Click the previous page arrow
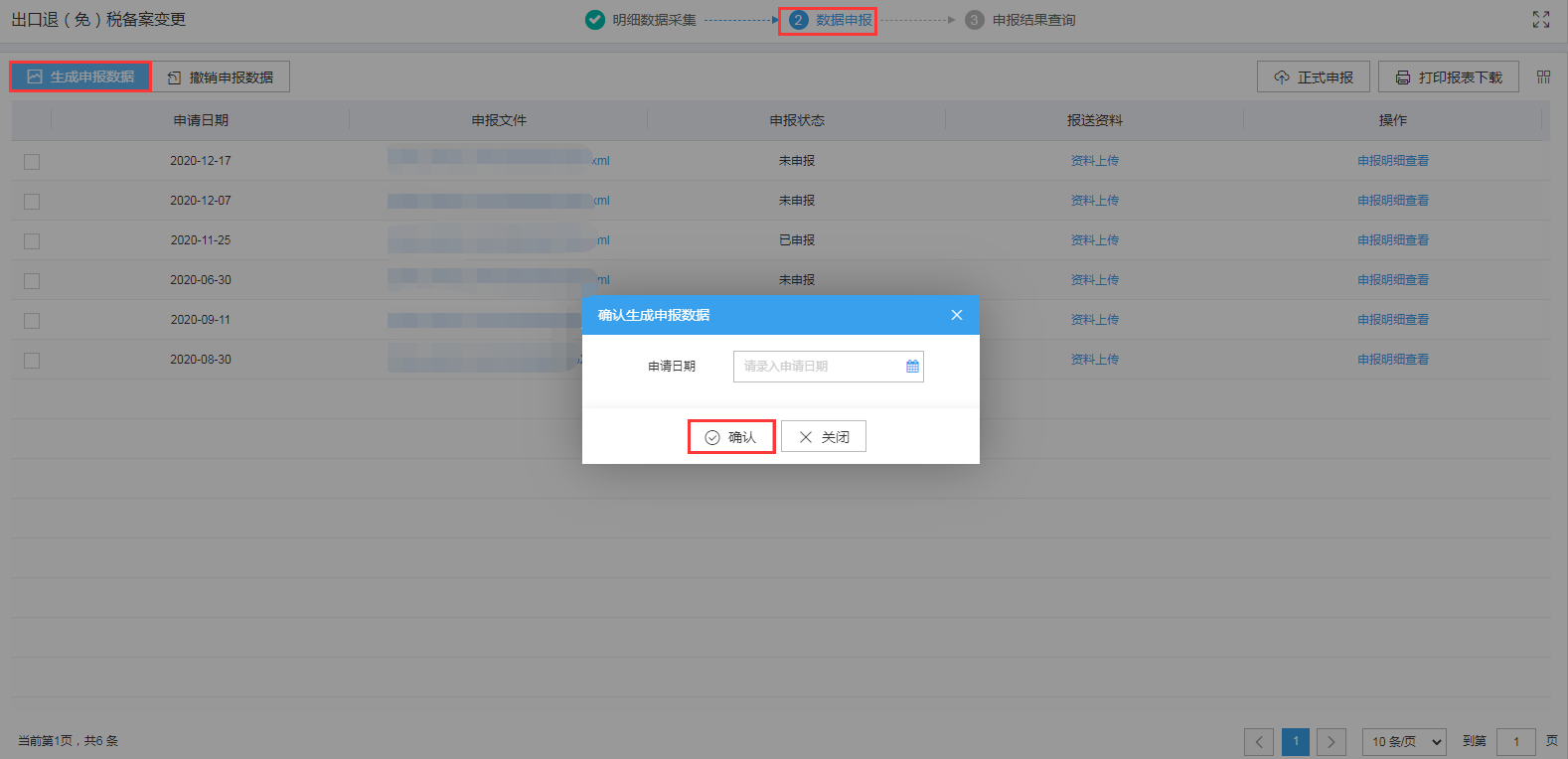The width and height of the screenshot is (1568, 759). click(x=1259, y=741)
